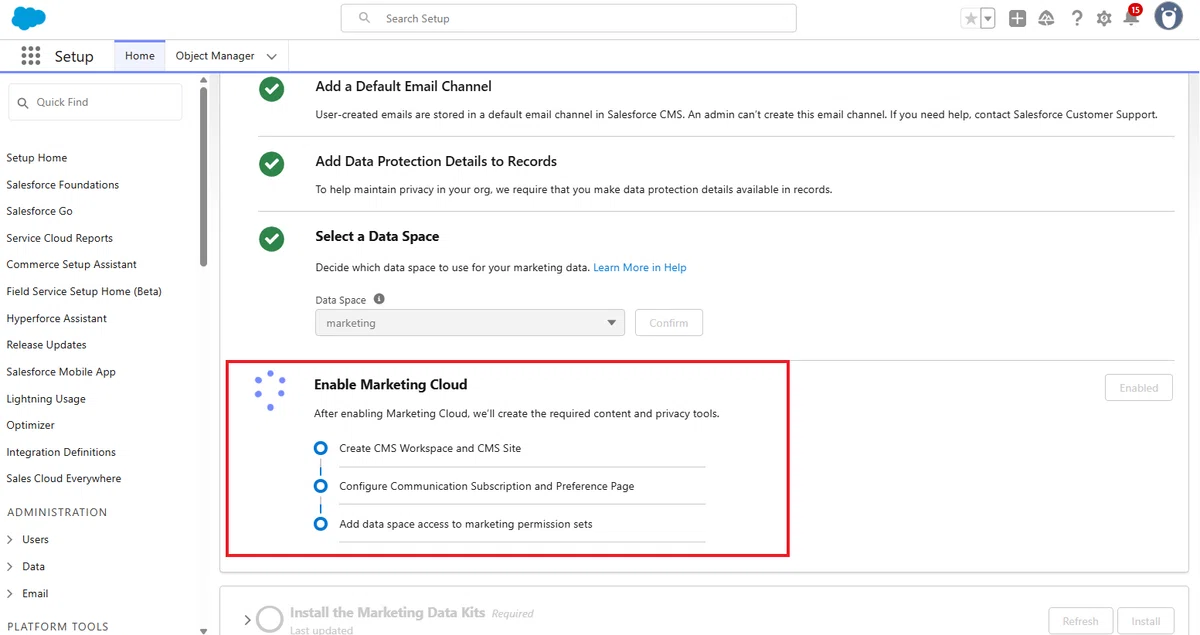
Task: Type in the Search Setup field
Action: [568, 18]
